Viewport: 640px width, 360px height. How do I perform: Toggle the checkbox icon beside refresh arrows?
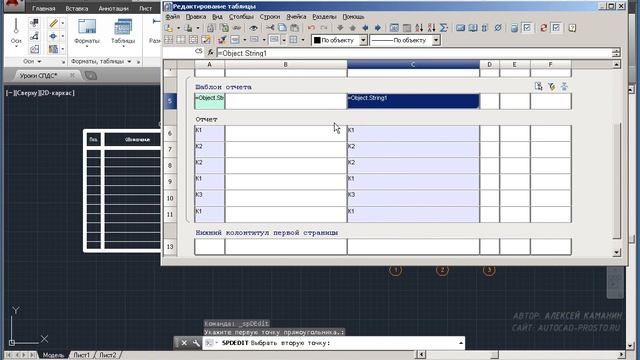pos(556,28)
